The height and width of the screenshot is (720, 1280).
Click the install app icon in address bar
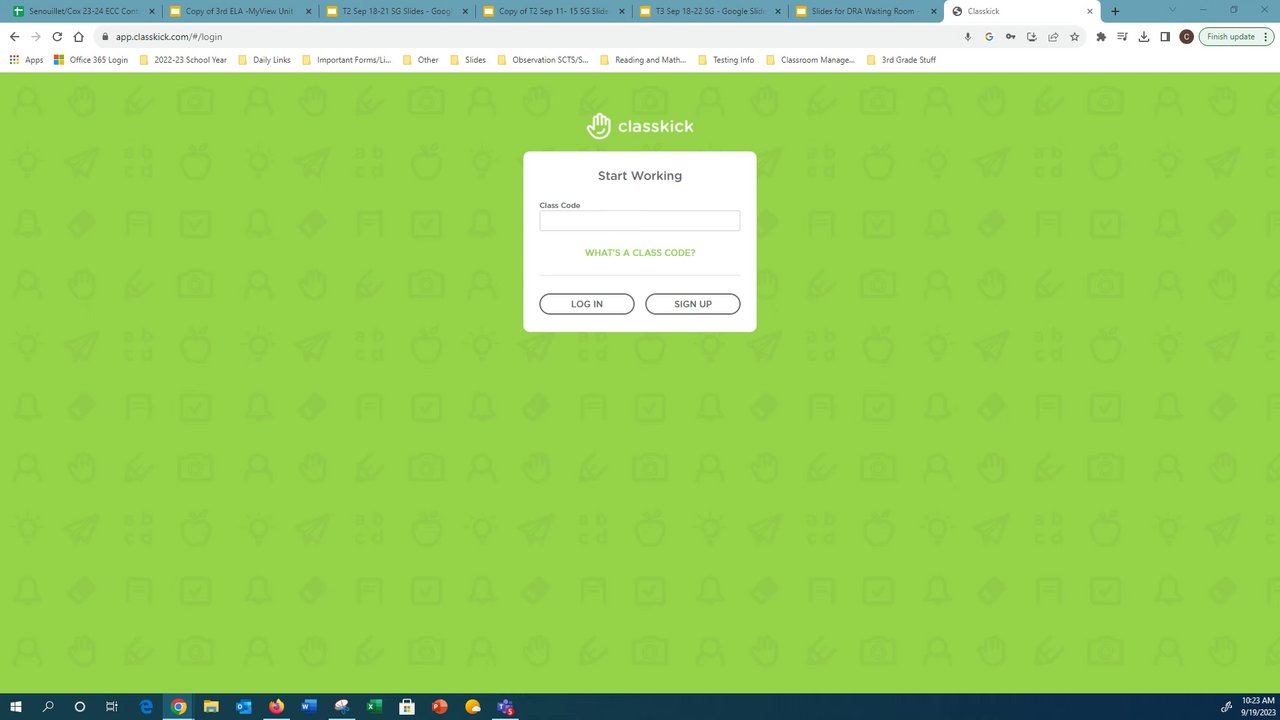click(1032, 37)
